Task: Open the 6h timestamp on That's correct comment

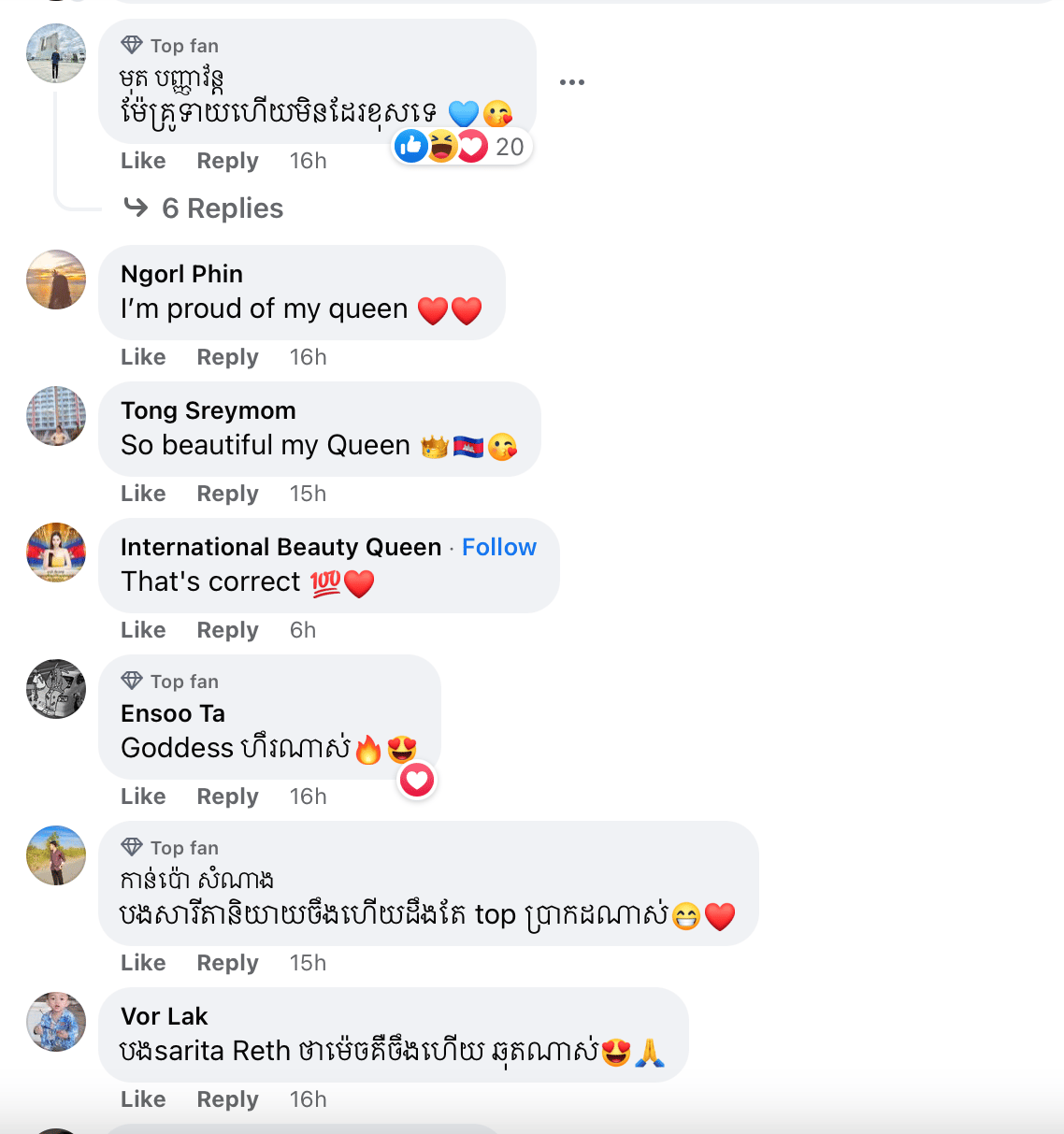Action: tap(303, 630)
